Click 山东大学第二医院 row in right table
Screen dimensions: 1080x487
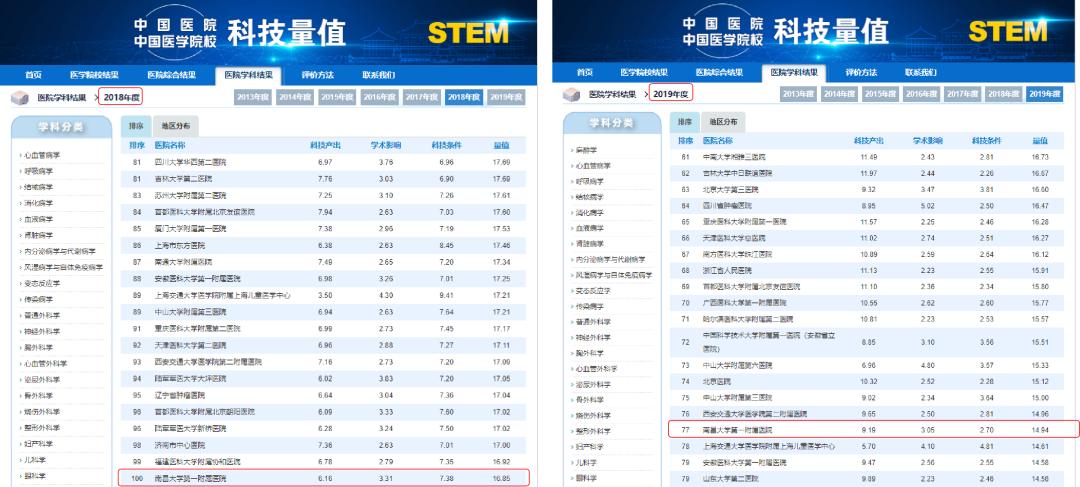point(868,478)
